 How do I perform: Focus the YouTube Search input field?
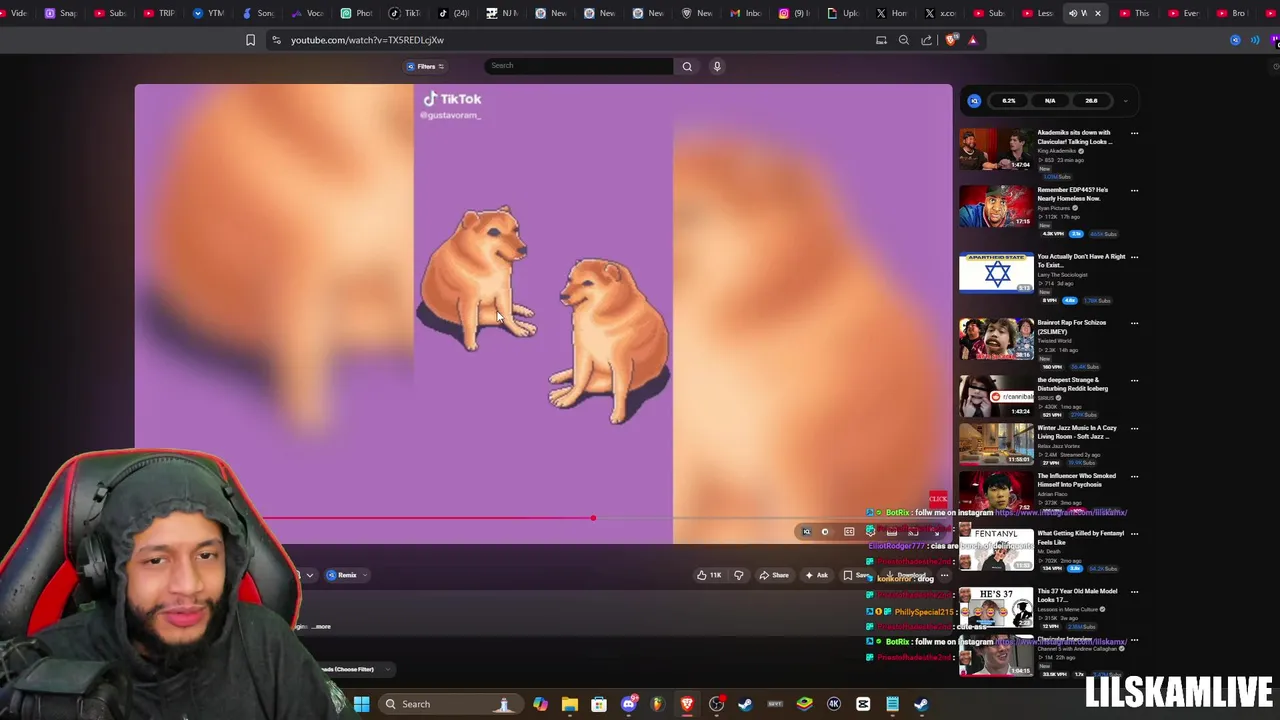579,66
